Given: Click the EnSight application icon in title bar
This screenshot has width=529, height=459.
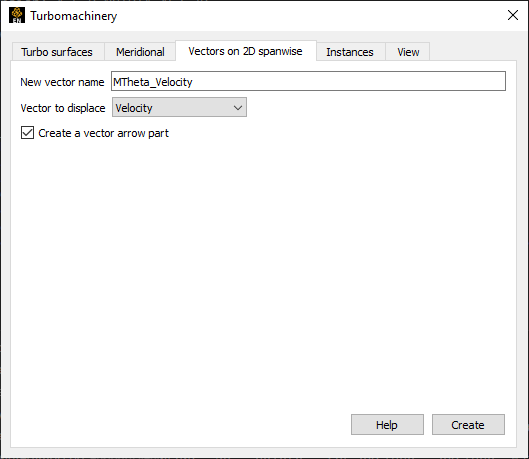Looking at the screenshot, I should [x=17, y=15].
